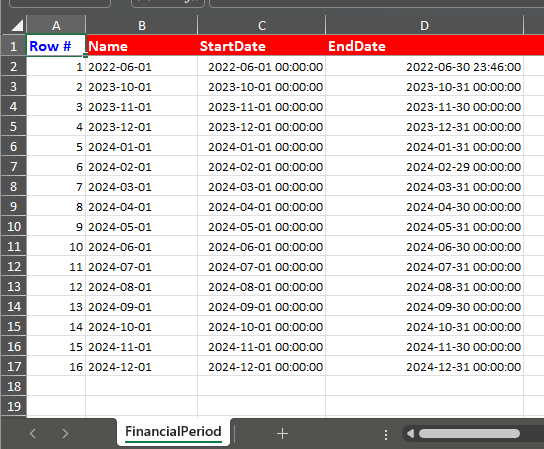Click the StartDate header cell
The width and height of the screenshot is (544, 449).
(x=262, y=45)
